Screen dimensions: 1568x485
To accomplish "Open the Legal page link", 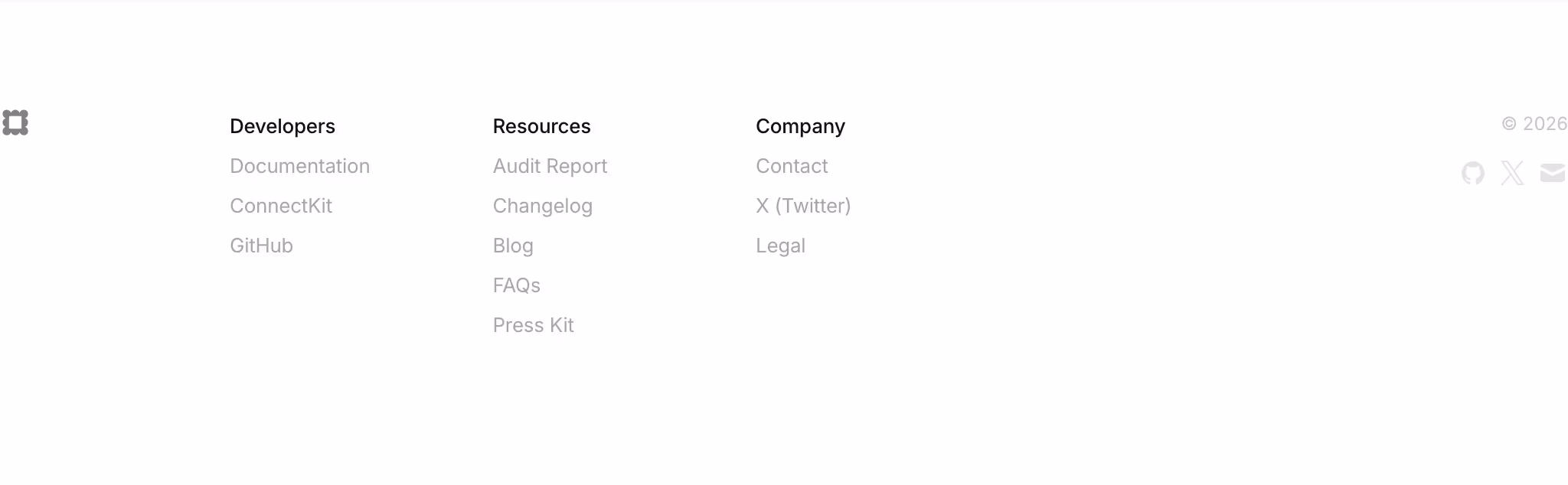I will (x=781, y=246).
